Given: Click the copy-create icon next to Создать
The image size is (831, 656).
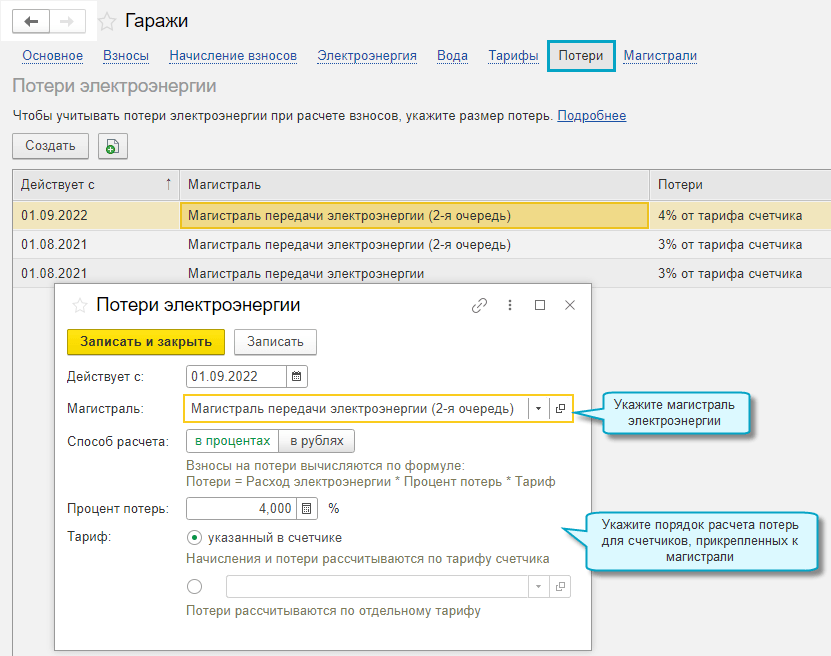Looking at the screenshot, I should (112, 146).
